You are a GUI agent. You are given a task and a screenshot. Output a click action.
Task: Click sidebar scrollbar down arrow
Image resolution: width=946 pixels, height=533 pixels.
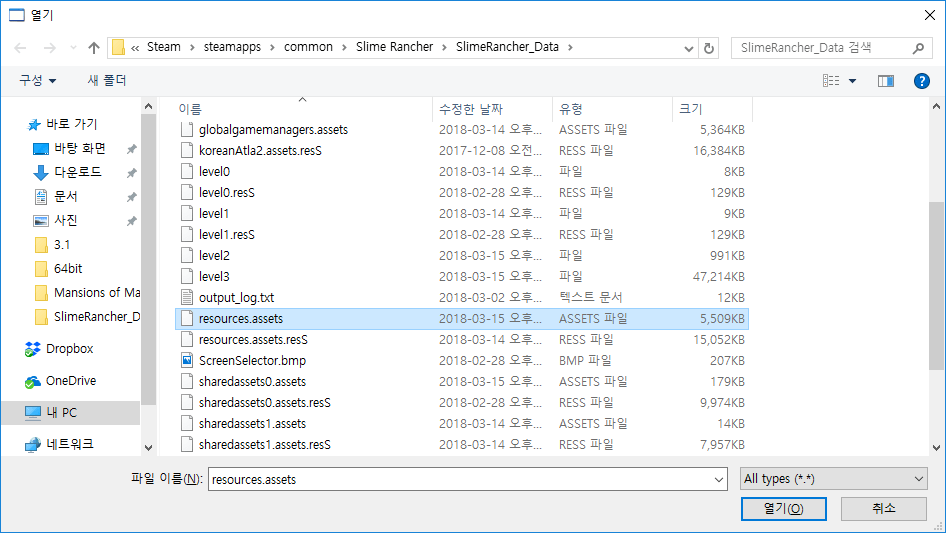pos(148,447)
